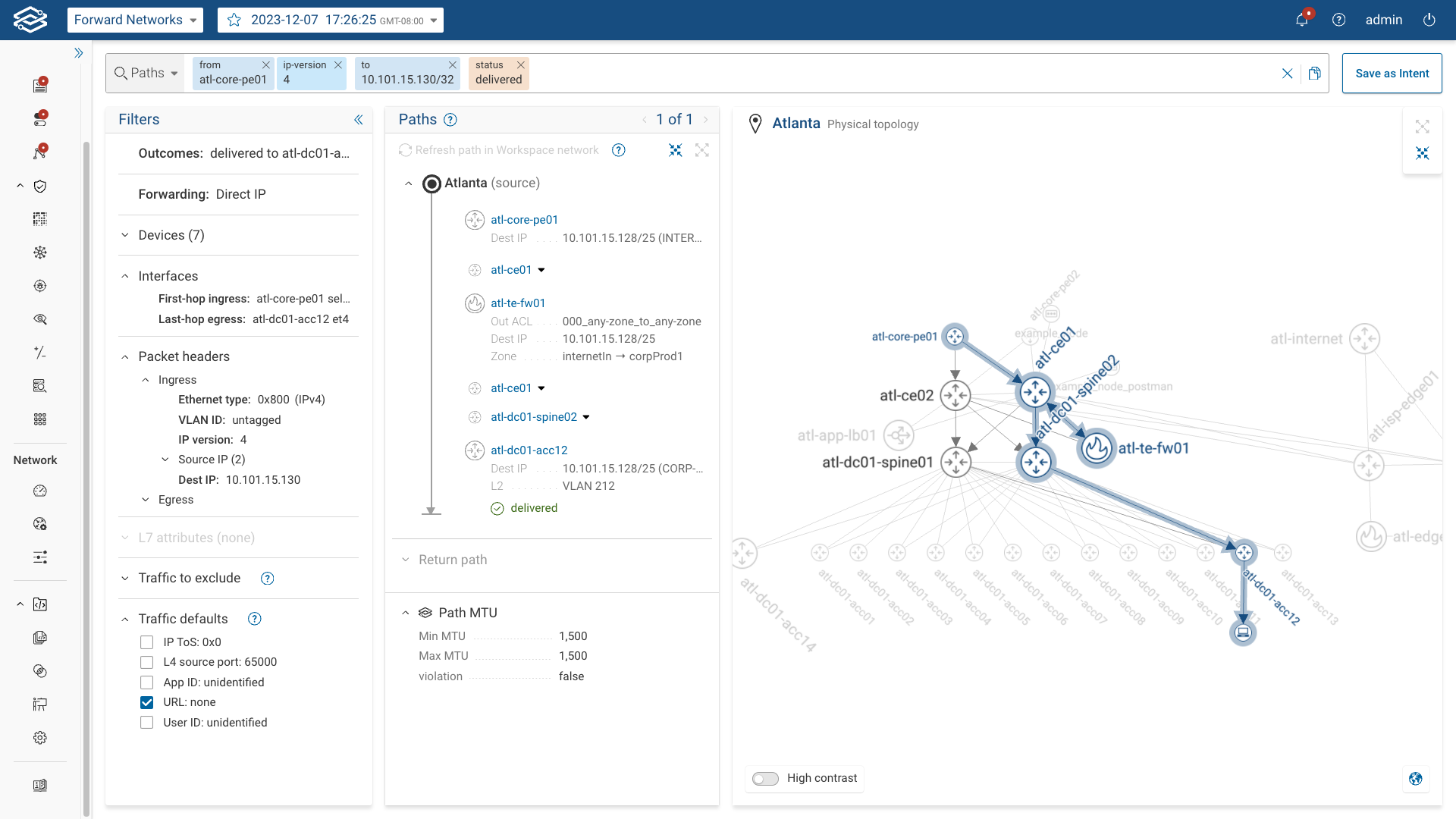Collapse the Filters panel with double chevron
Image resolution: width=1456 pixels, height=819 pixels.
coord(358,120)
